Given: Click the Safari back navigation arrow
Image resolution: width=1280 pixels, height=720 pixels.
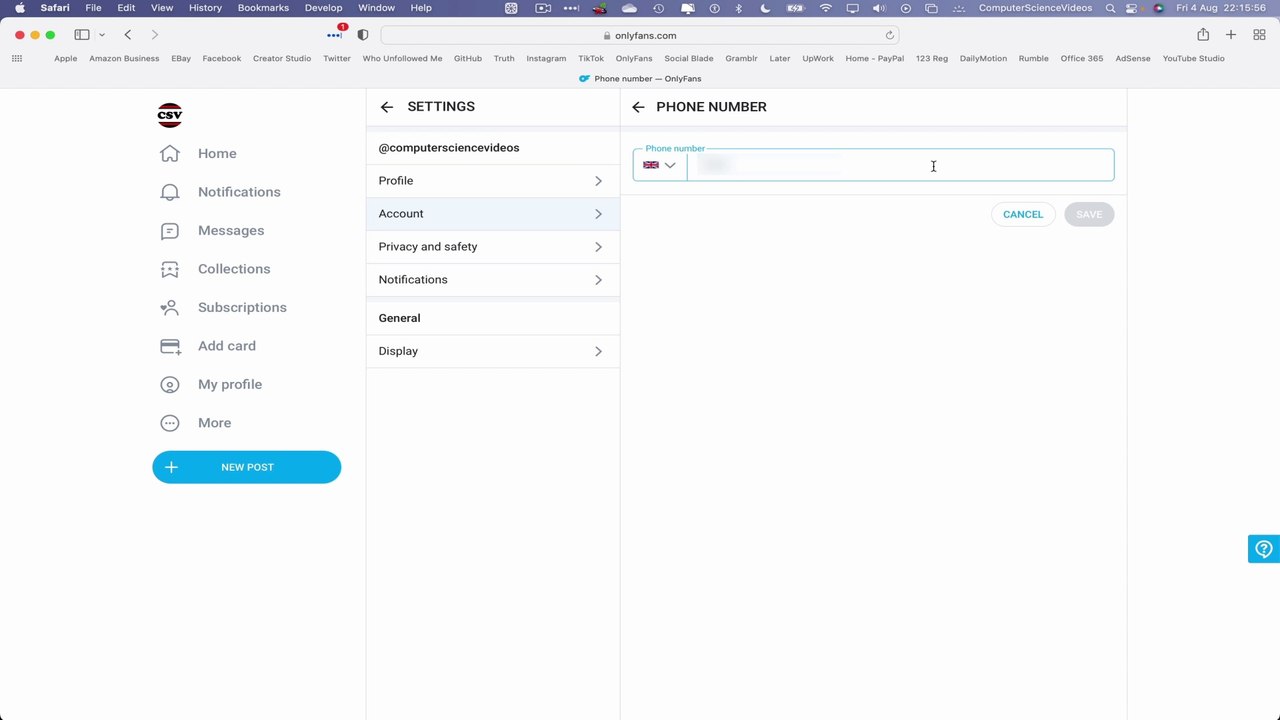Looking at the screenshot, I should pyautogui.click(x=128, y=35).
